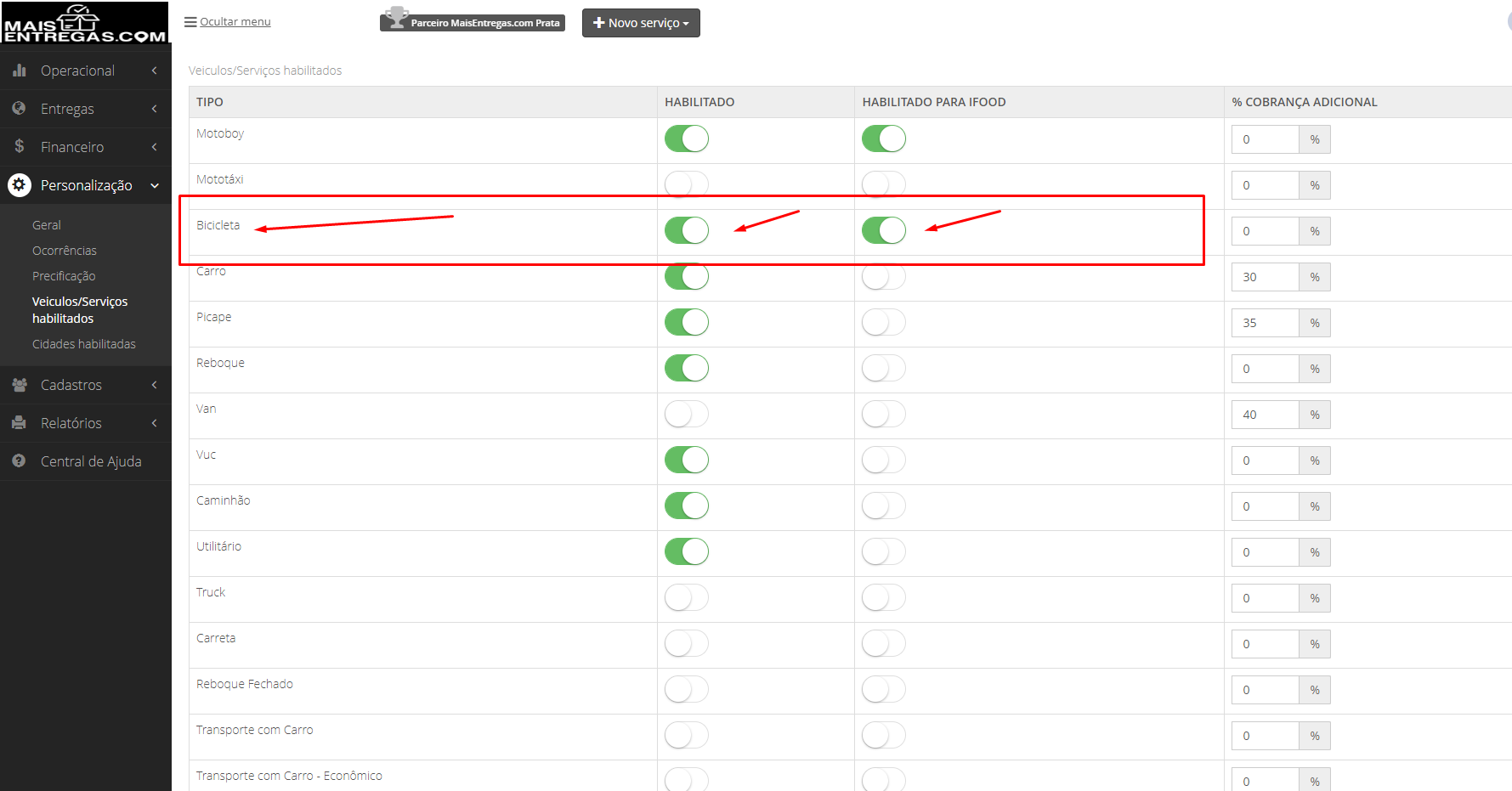Click the Carro cobrança adicional field
The image size is (1512, 791).
(x=1265, y=277)
